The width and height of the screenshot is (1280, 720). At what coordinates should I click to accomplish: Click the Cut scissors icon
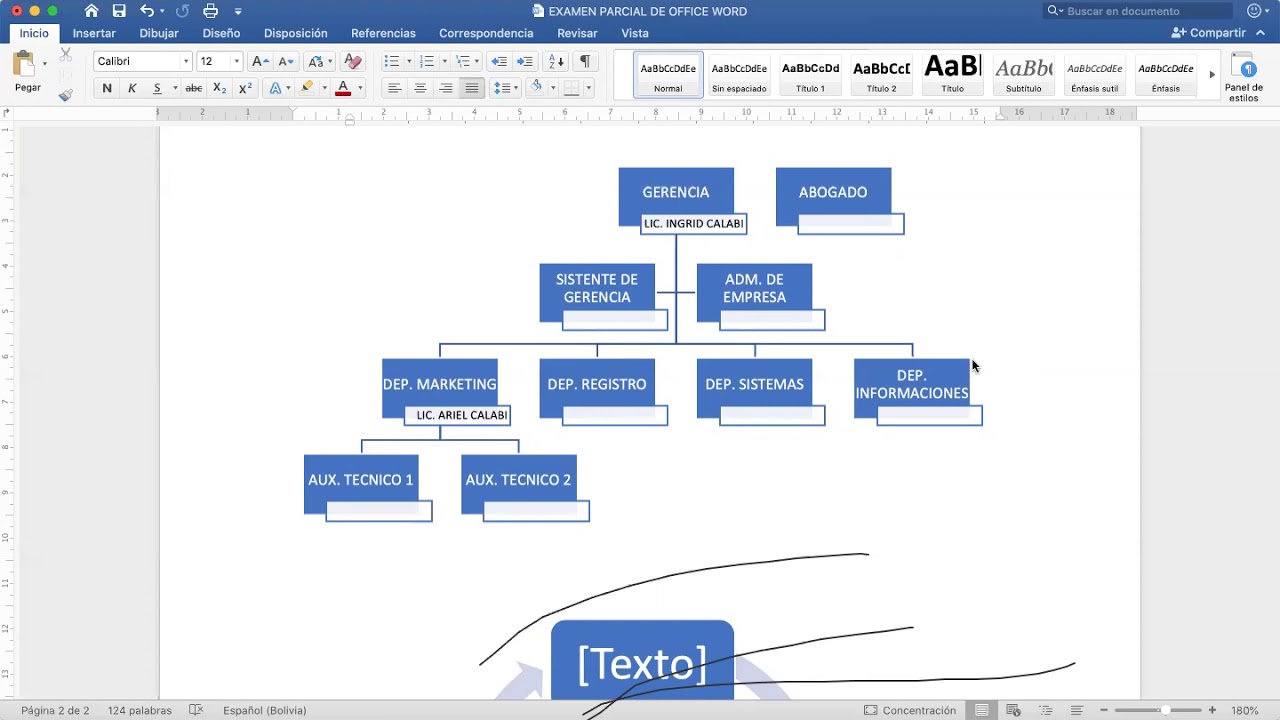click(66, 55)
